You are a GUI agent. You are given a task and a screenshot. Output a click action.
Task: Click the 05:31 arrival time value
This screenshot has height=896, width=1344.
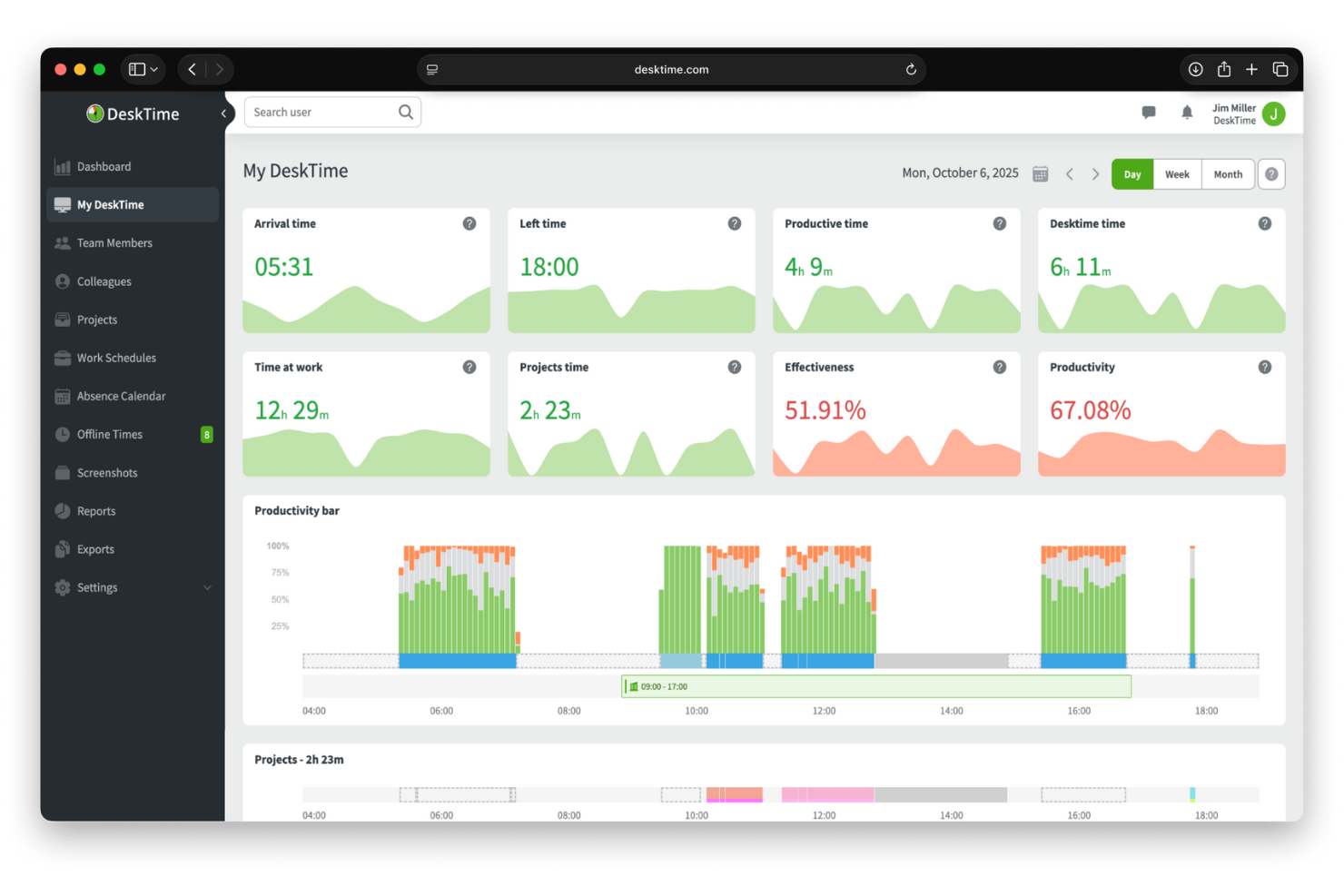pyautogui.click(x=283, y=267)
